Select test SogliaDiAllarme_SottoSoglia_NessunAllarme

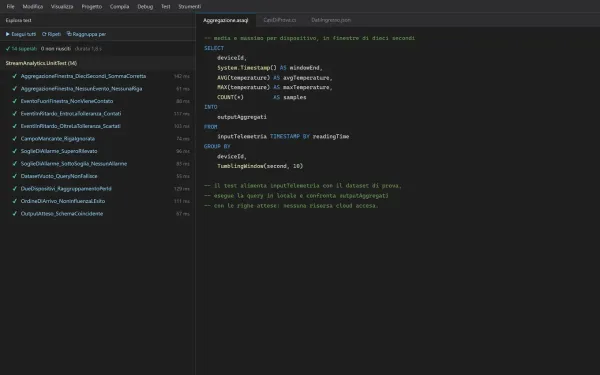tap(98, 164)
